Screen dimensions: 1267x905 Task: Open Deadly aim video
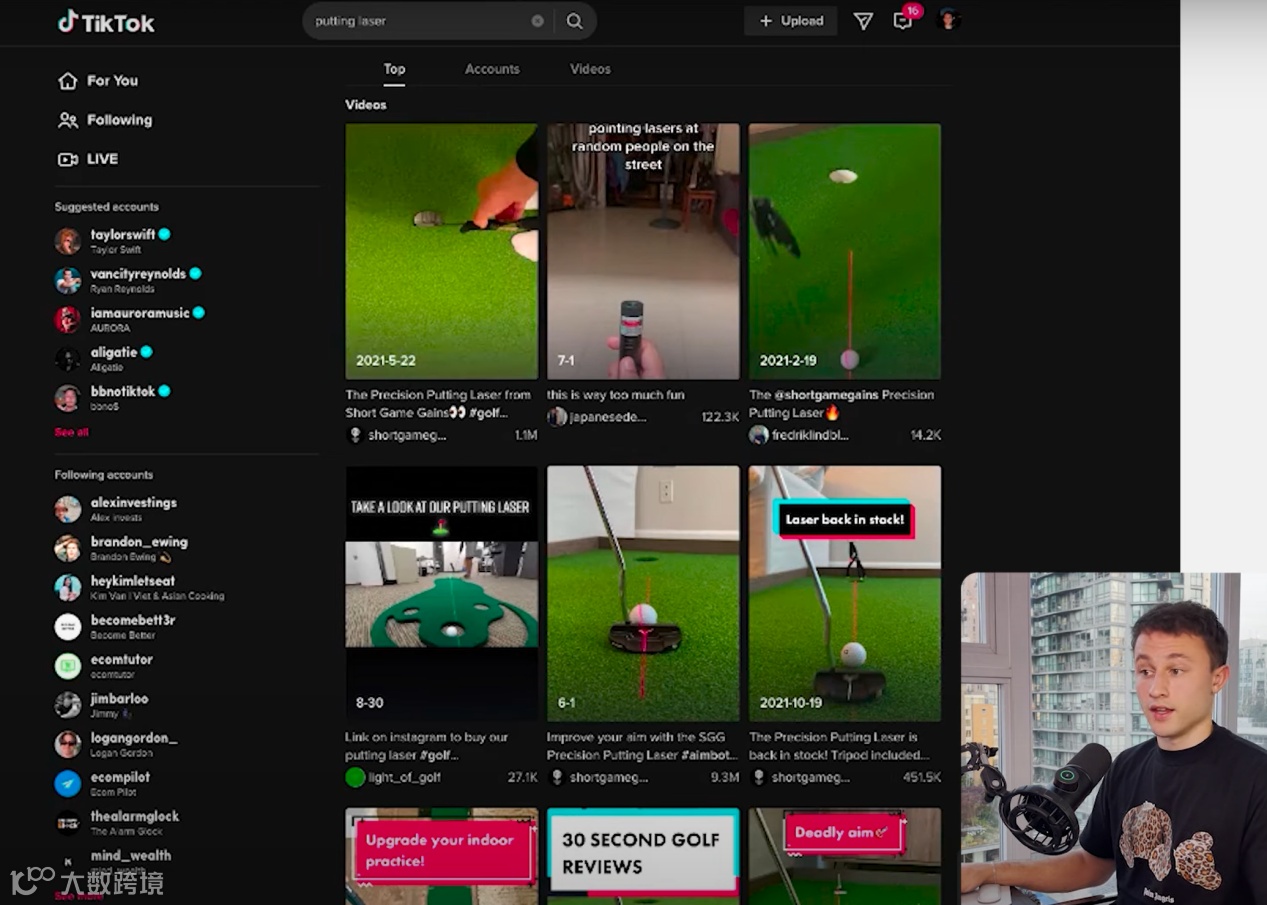845,856
